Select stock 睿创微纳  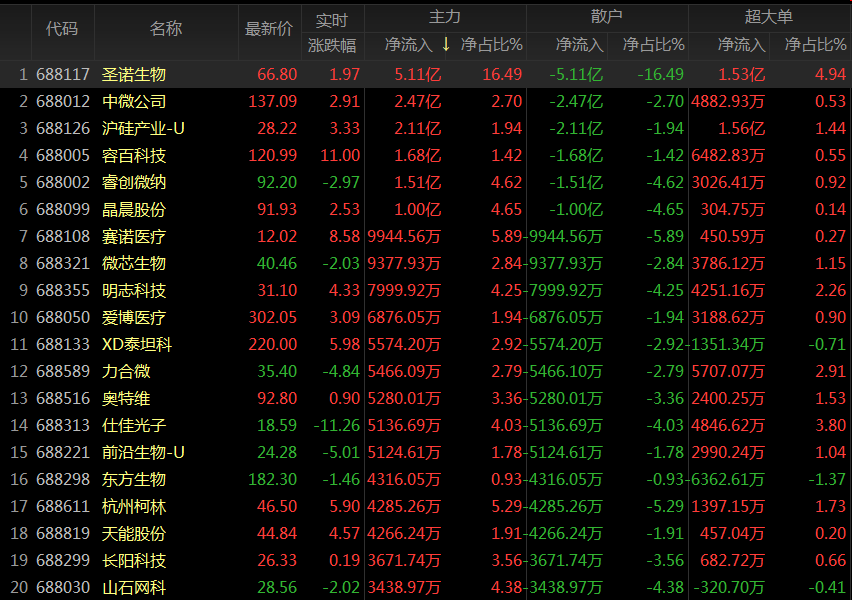(134, 183)
